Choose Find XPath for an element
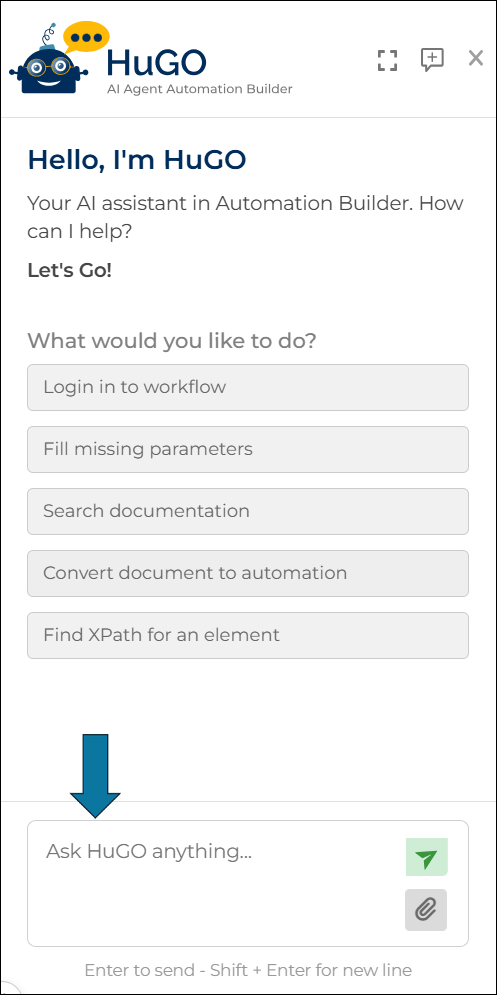The height and width of the screenshot is (995, 497). [248, 635]
